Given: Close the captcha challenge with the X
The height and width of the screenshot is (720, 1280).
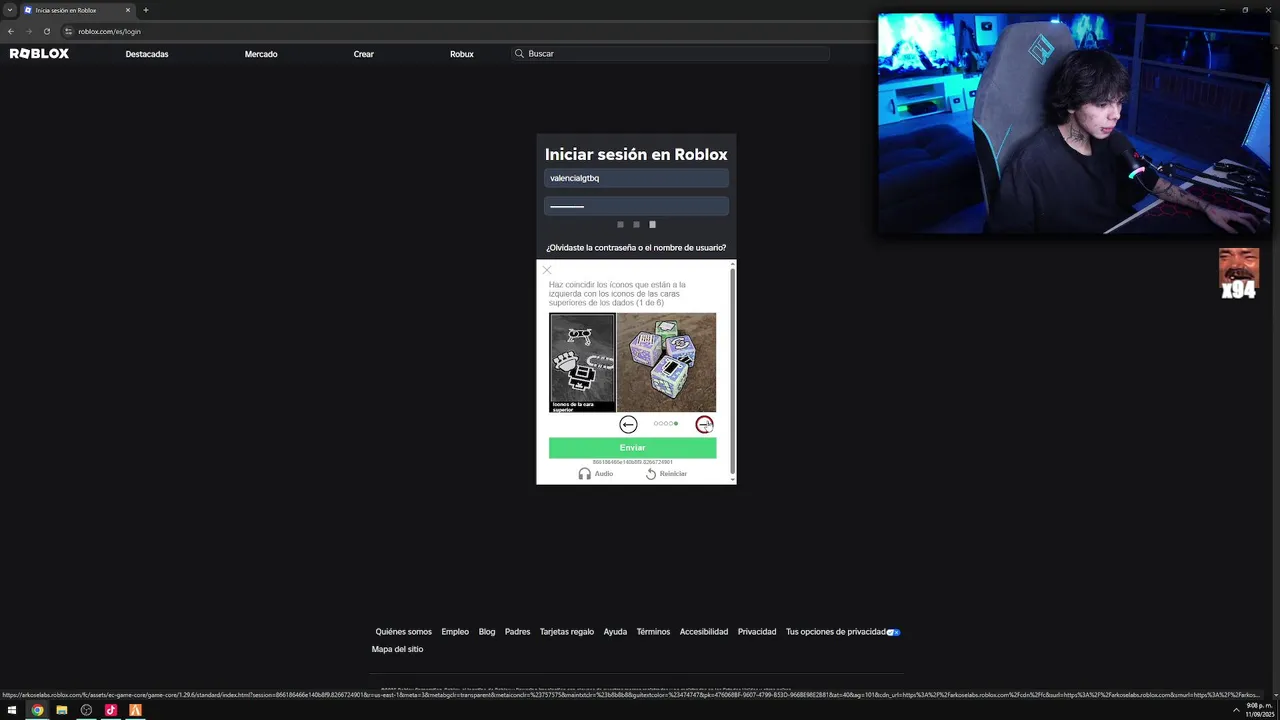Looking at the screenshot, I should pyautogui.click(x=547, y=270).
